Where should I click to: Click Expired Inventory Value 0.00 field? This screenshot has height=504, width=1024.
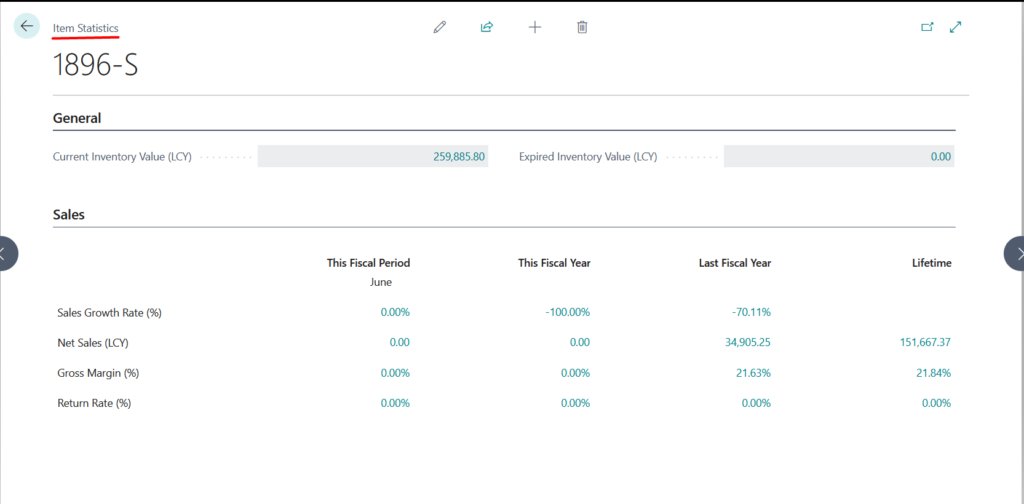[939, 157]
